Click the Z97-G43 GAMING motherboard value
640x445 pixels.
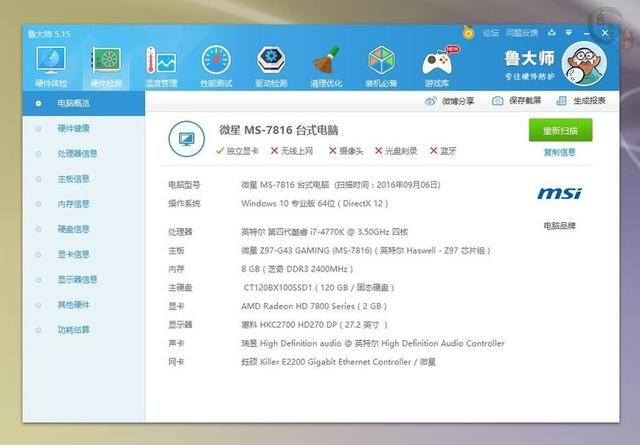366,250
